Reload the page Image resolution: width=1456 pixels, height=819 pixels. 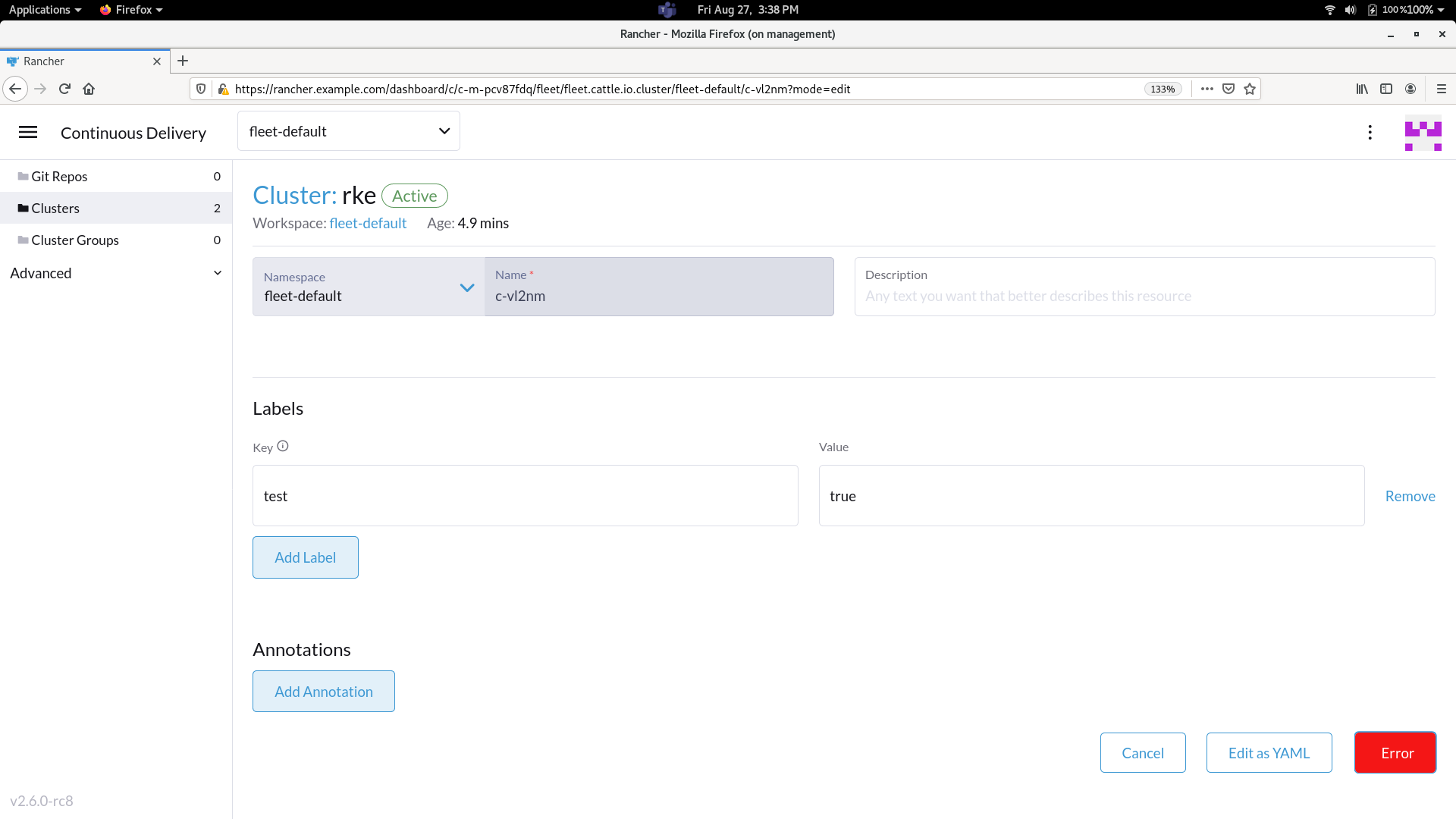[64, 89]
